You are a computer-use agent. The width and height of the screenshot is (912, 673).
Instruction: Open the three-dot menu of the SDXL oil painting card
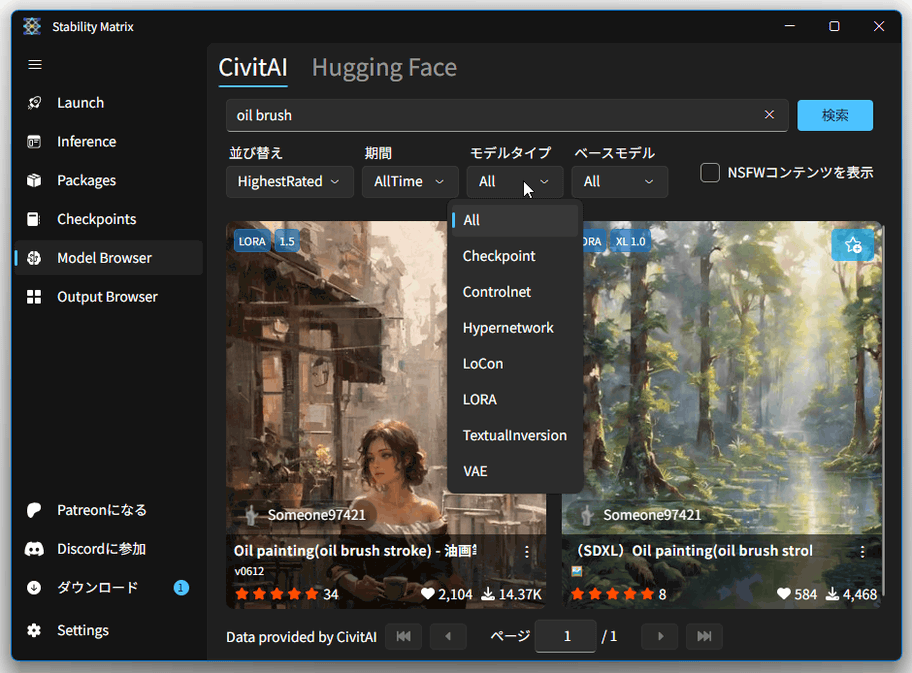pos(862,552)
